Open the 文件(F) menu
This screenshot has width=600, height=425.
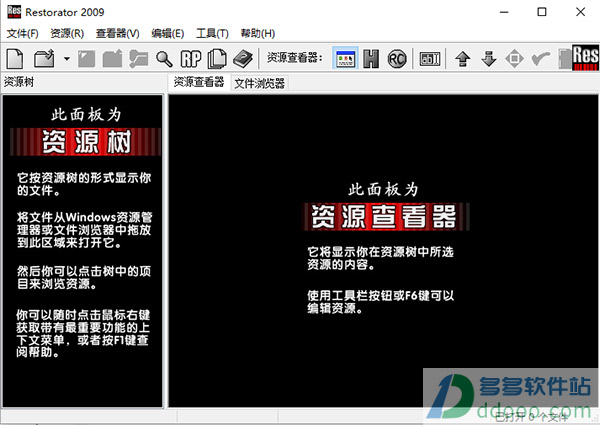23,33
